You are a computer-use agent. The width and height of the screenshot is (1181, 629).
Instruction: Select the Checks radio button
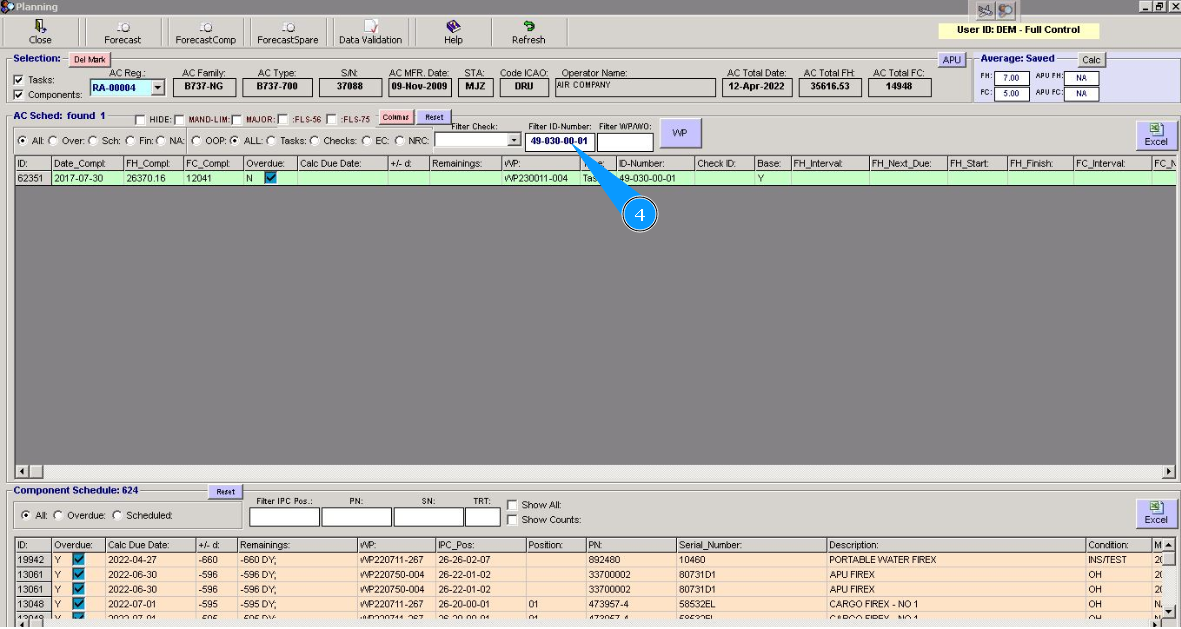point(315,141)
